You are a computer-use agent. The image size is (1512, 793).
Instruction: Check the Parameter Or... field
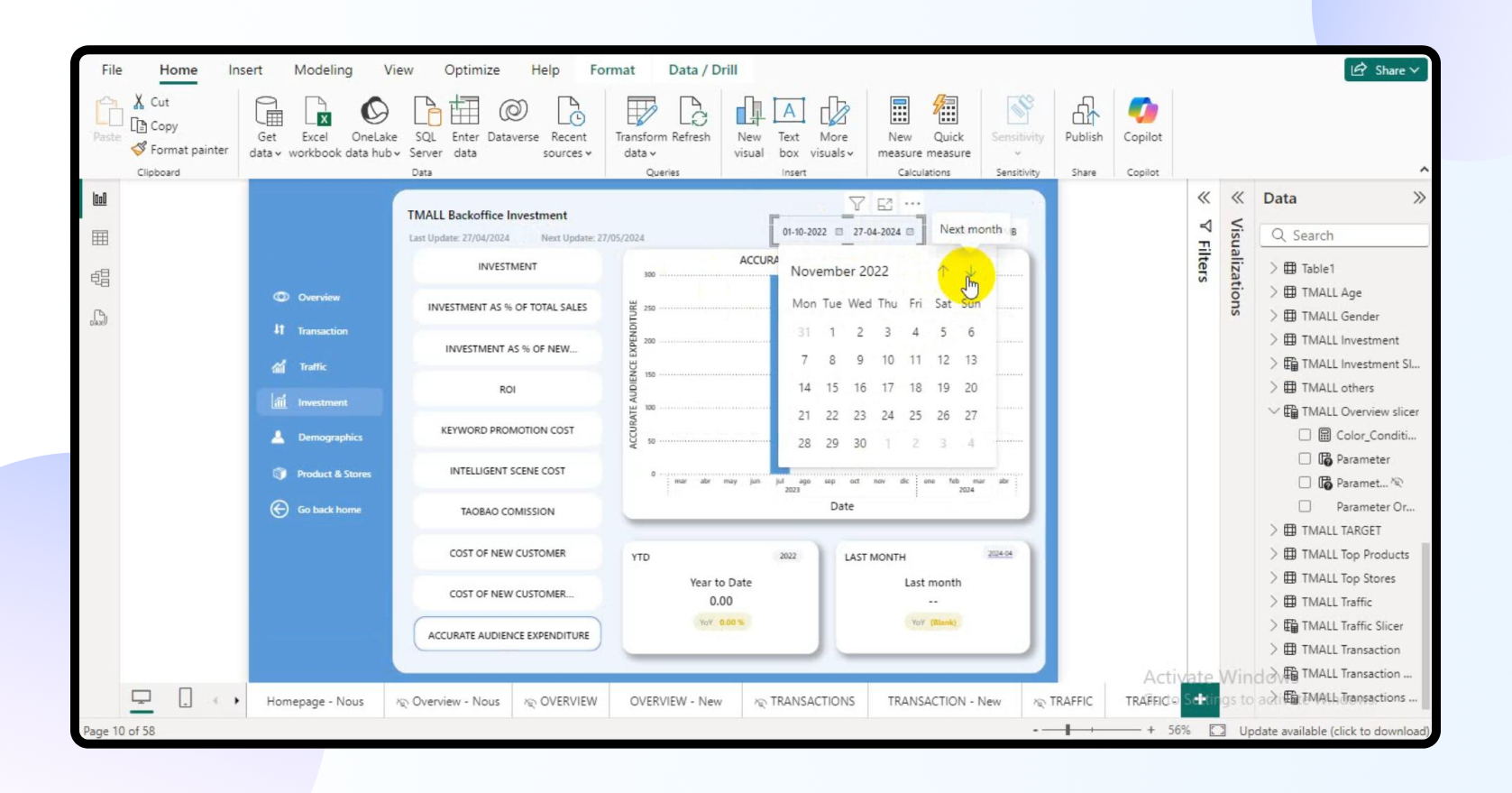point(1305,506)
